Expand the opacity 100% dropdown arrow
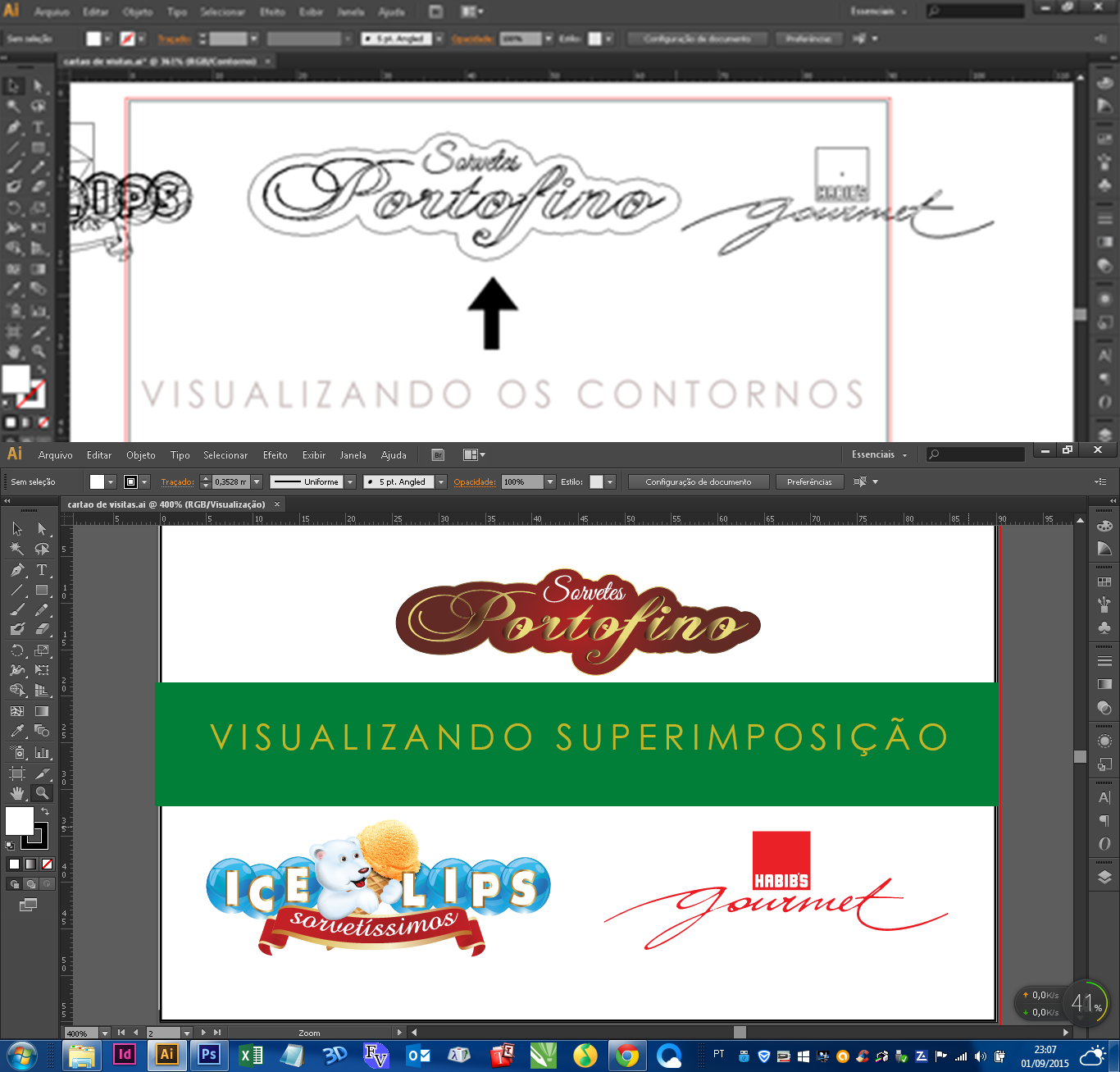The height and width of the screenshot is (1072, 1120). tap(550, 482)
